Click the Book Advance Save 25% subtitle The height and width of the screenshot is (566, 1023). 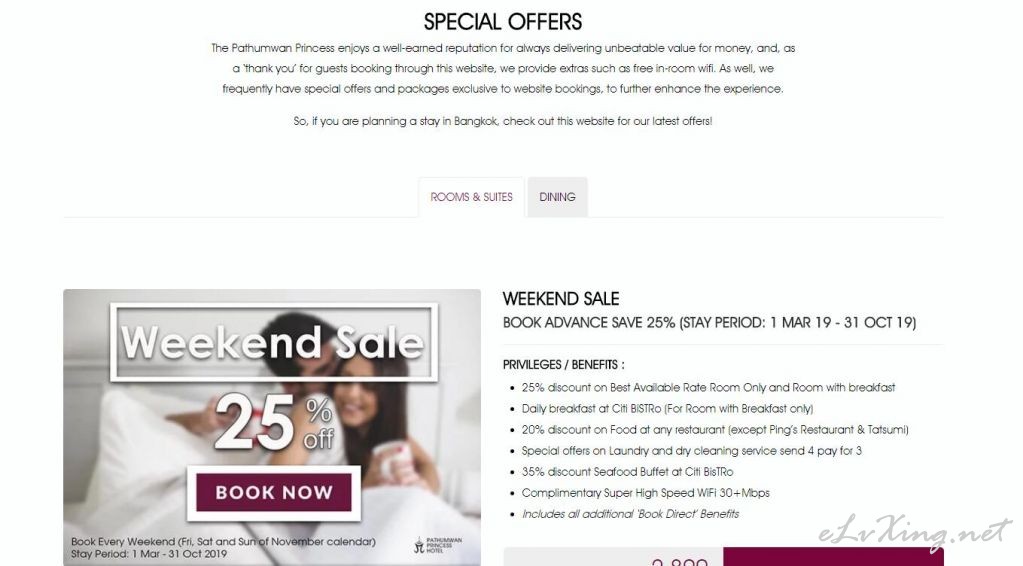click(709, 323)
